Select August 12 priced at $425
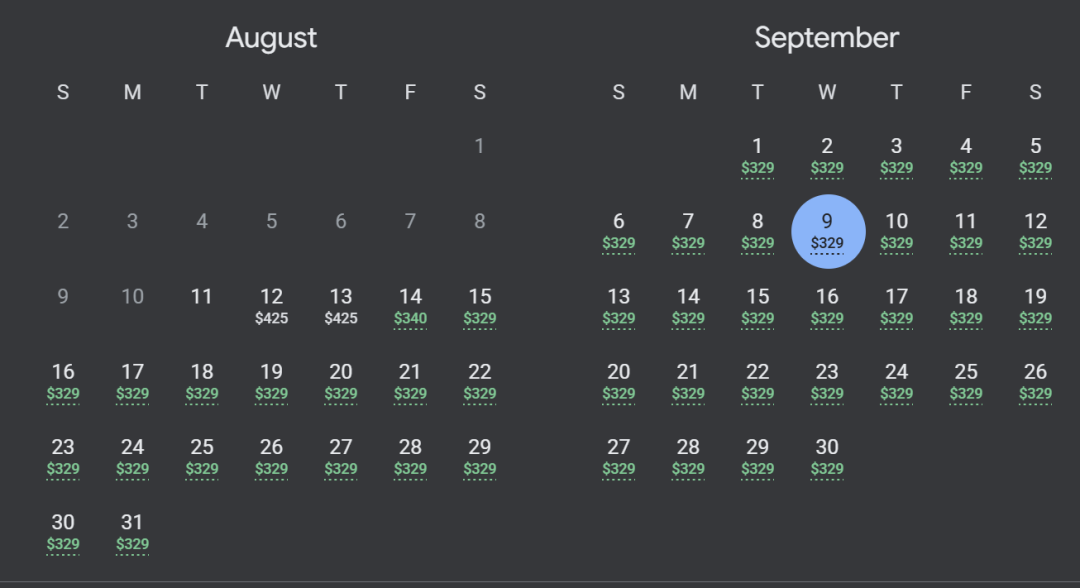This screenshot has height=588, width=1080. point(271,306)
